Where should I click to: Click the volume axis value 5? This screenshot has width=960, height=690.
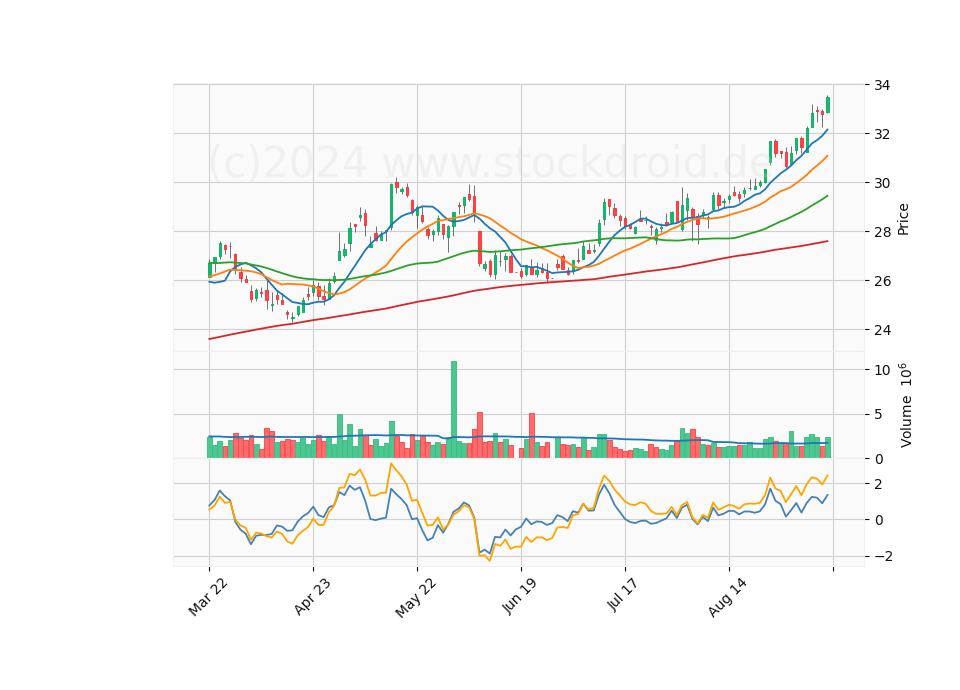879,415
